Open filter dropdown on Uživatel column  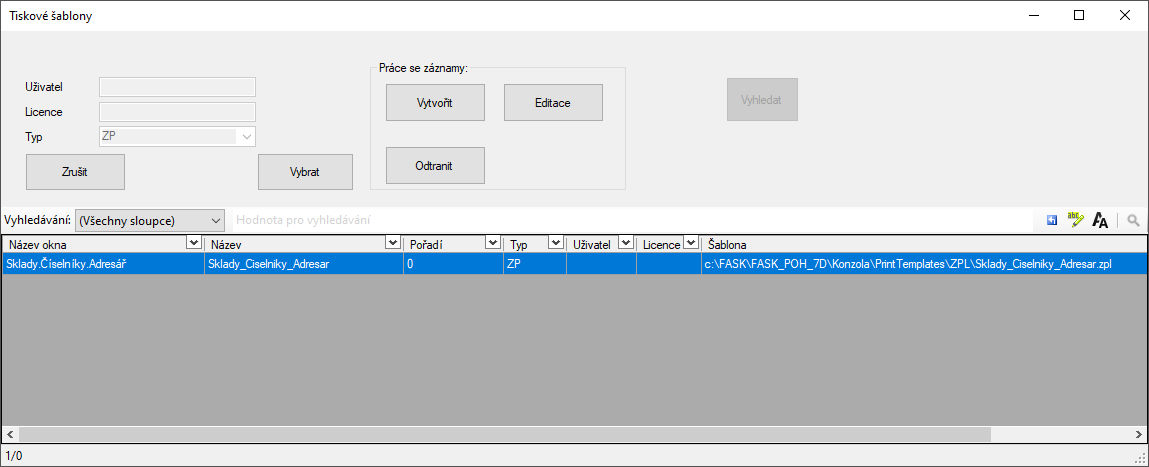click(x=625, y=244)
